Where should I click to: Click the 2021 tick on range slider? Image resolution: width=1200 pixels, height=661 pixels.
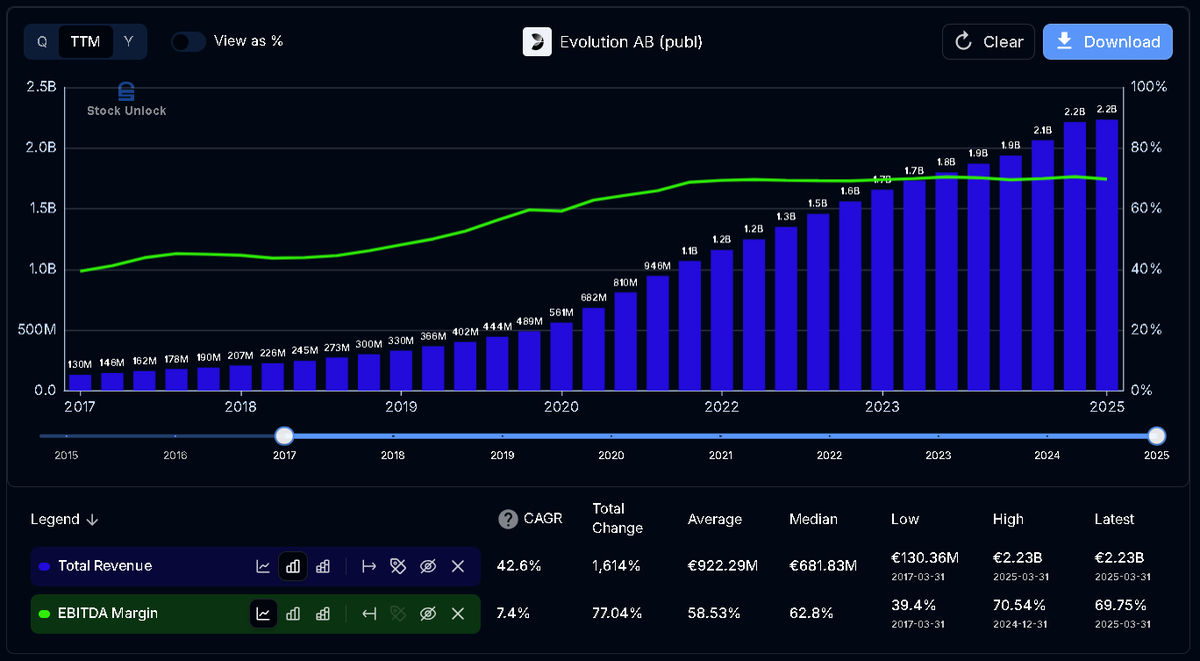[720, 454]
